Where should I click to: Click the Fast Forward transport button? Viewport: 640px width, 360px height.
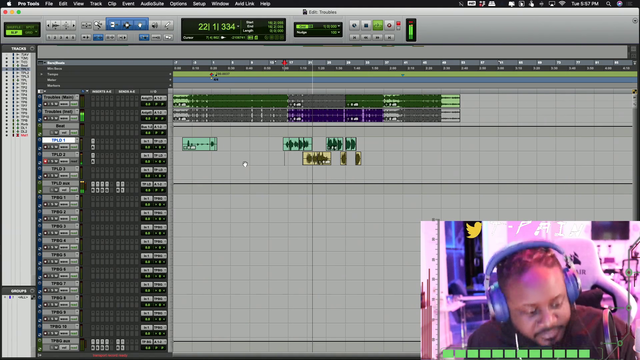[x=378, y=37]
